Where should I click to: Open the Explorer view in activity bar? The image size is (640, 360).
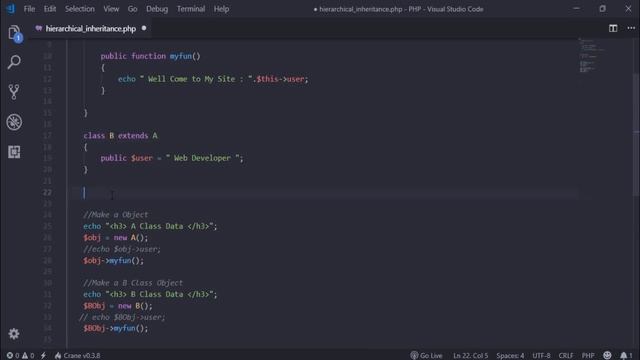click(x=14, y=33)
